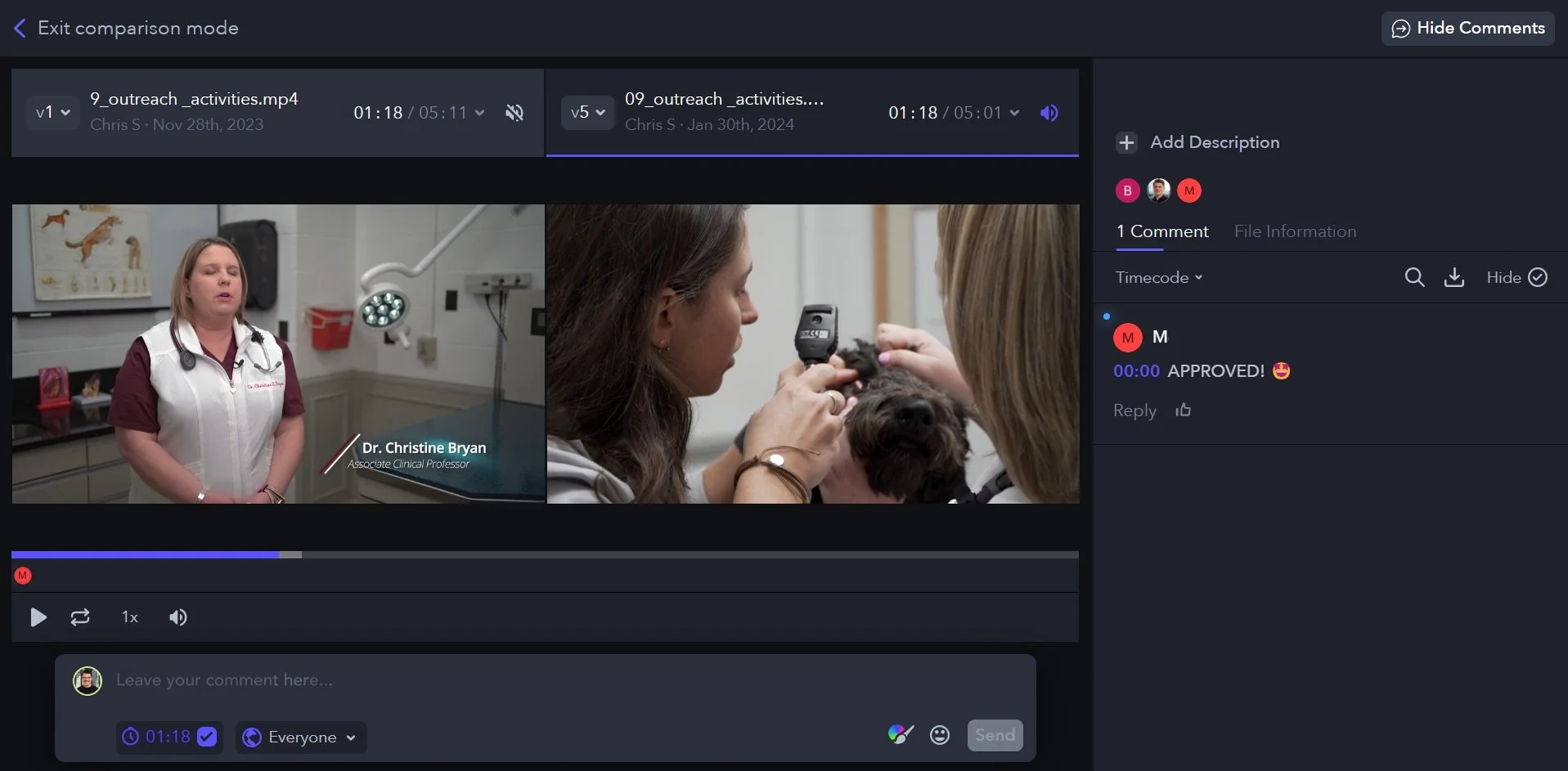This screenshot has height=771, width=1568.
Task: Search comments with the magnifier icon
Action: click(1414, 277)
